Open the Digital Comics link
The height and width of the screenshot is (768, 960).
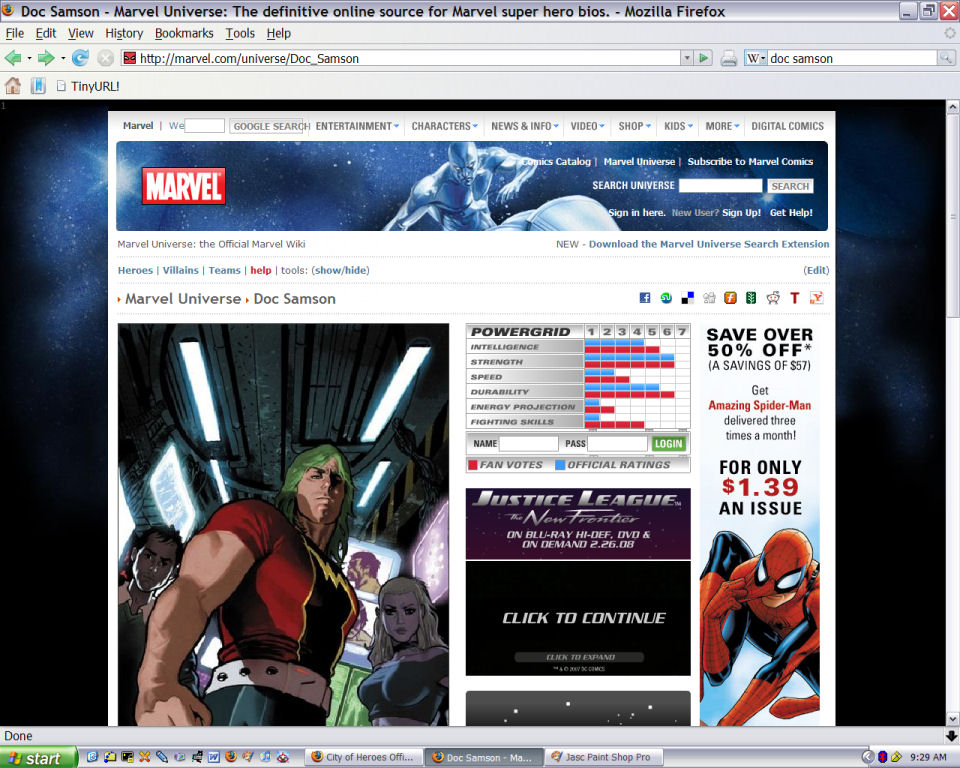click(x=787, y=126)
